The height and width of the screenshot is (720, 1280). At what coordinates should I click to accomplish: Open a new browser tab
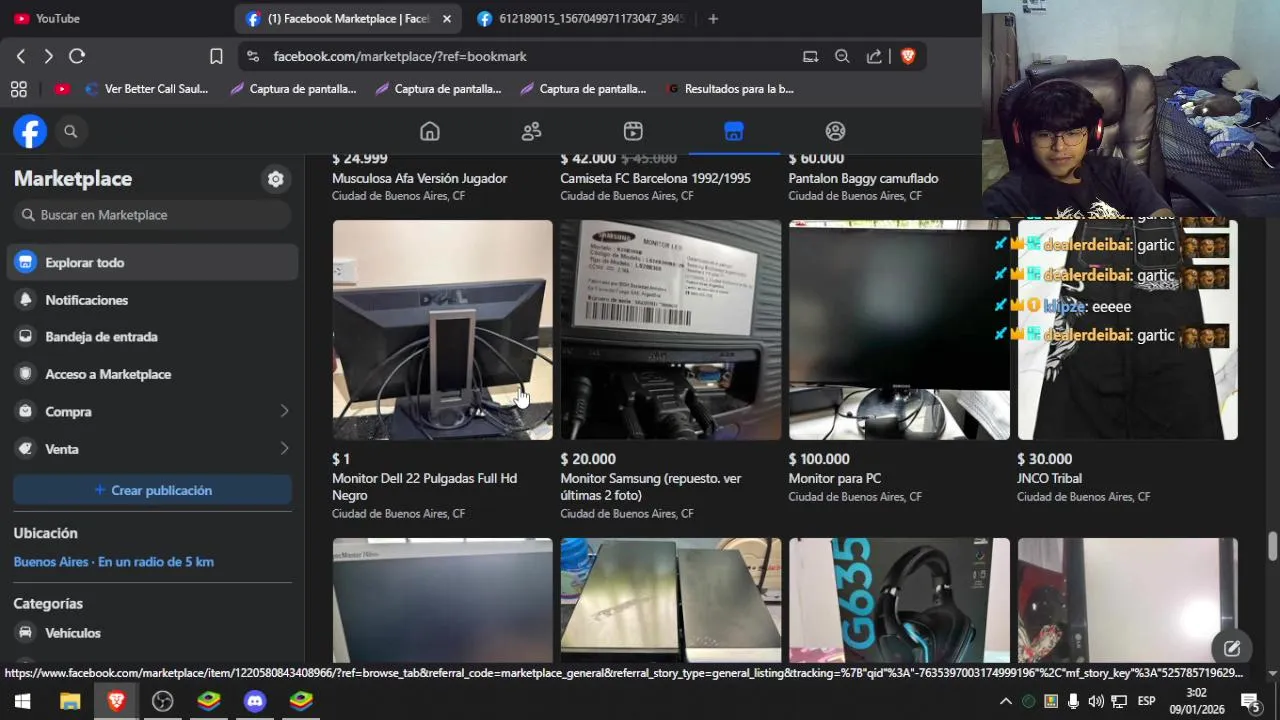(713, 18)
